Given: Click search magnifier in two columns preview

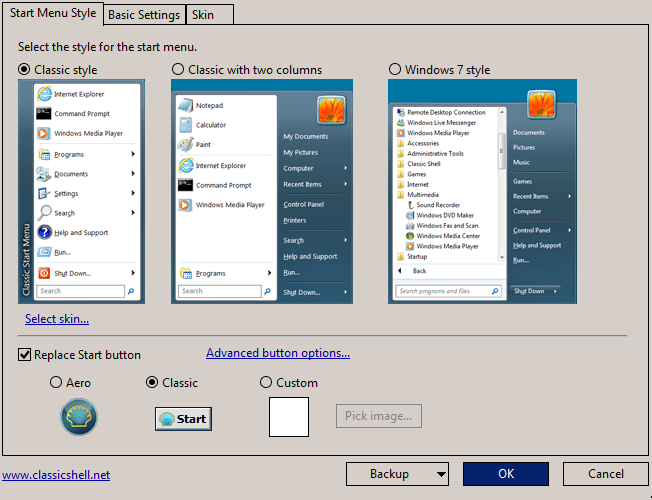Looking at the screenshot, I should tap(267, 291).
